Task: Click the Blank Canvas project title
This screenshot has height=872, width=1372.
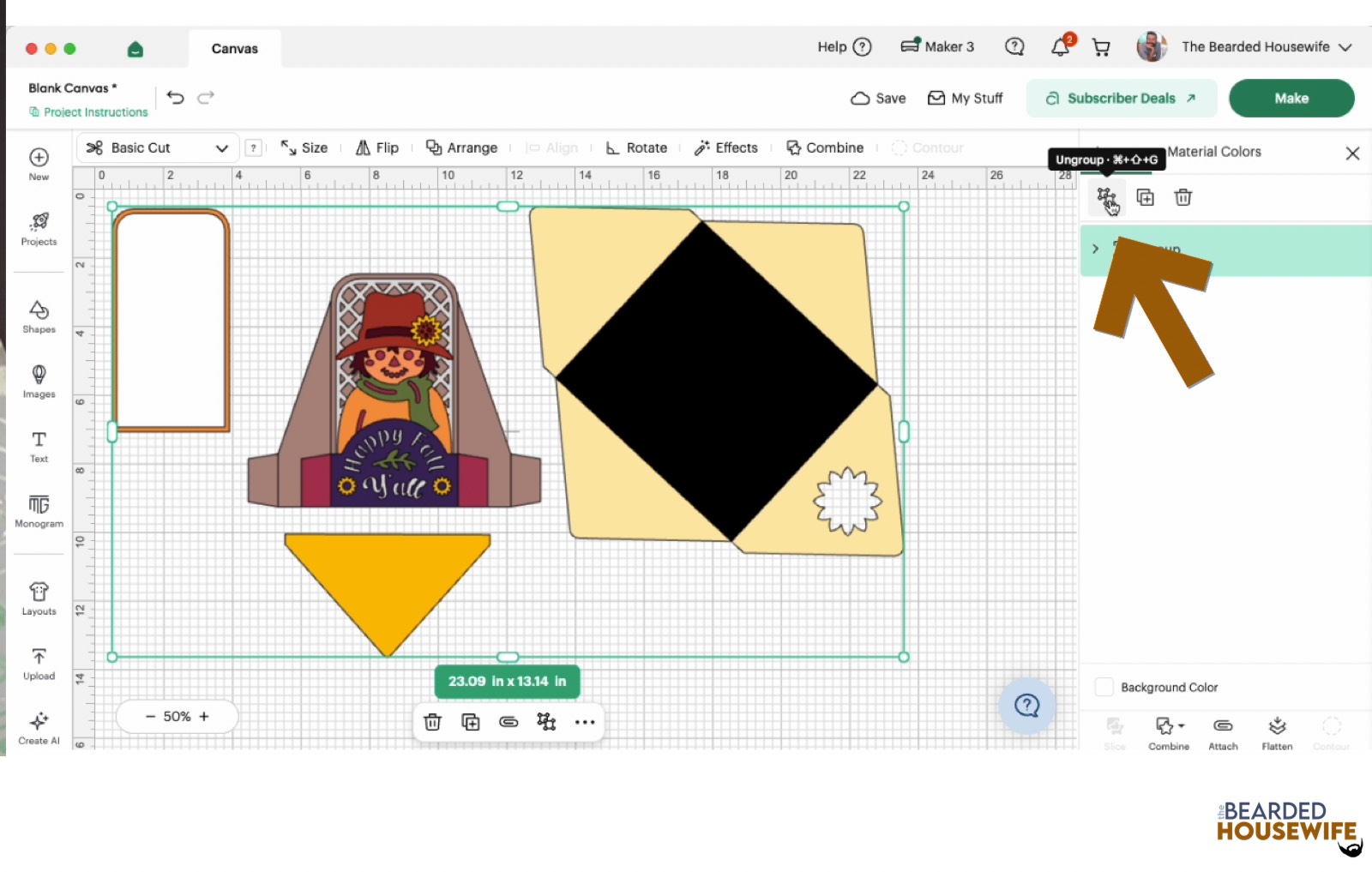Action: (x=73, y=88)
